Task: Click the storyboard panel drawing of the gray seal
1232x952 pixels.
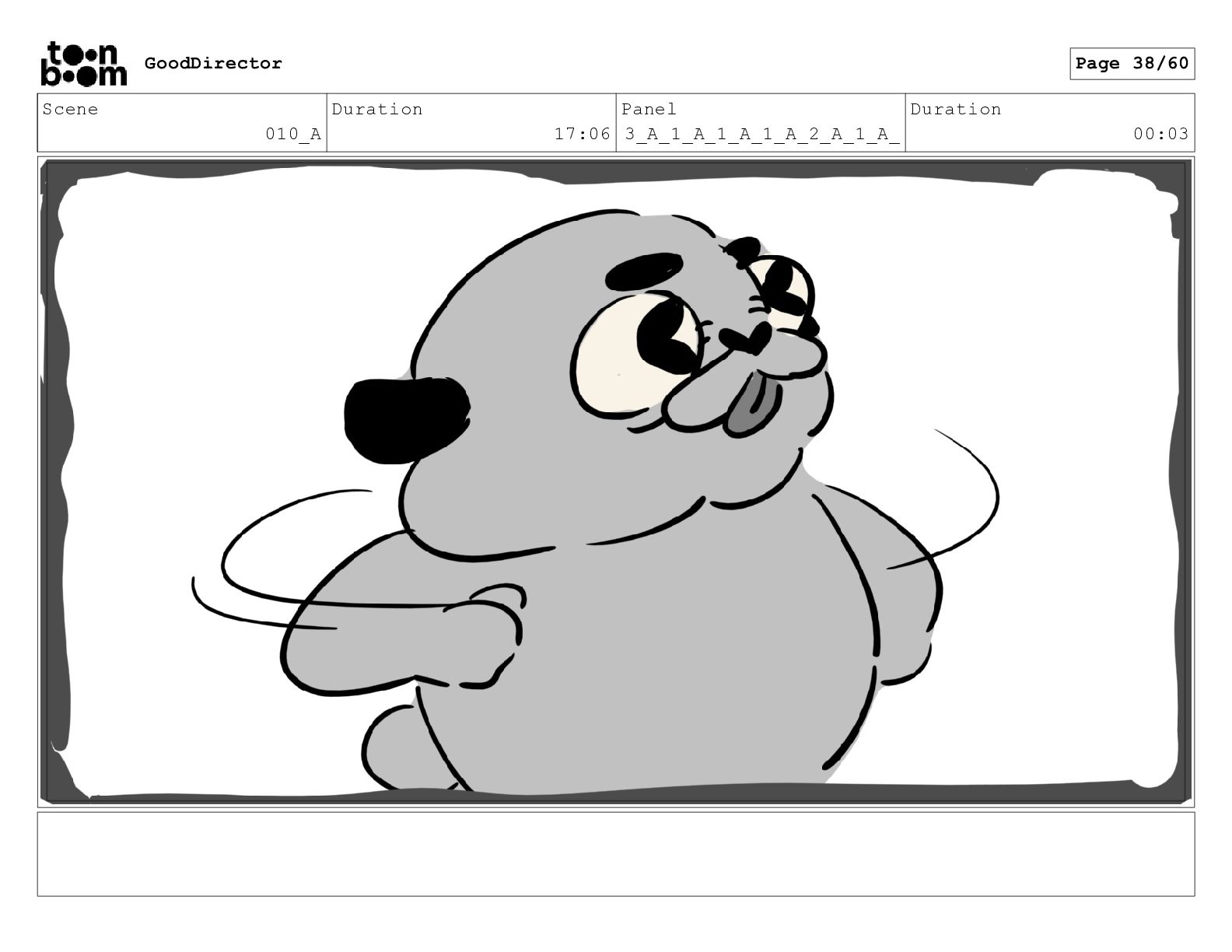Action: tap(616, 481)
